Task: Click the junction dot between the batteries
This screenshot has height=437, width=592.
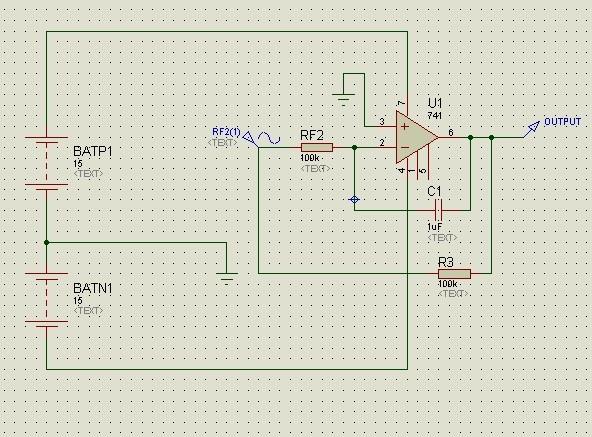Action: [x=46, y=242]
